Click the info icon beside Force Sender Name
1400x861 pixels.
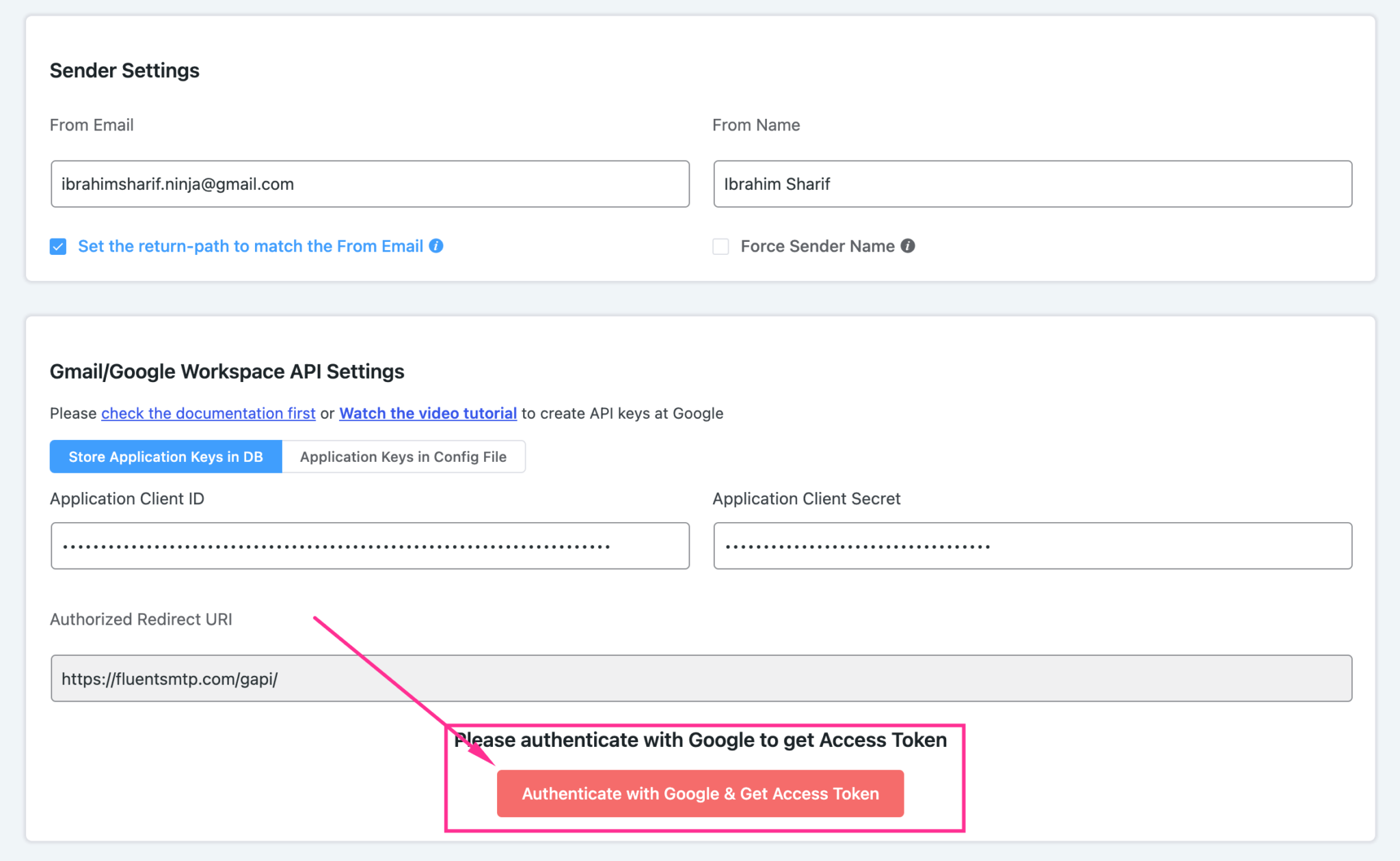(908, 246)
